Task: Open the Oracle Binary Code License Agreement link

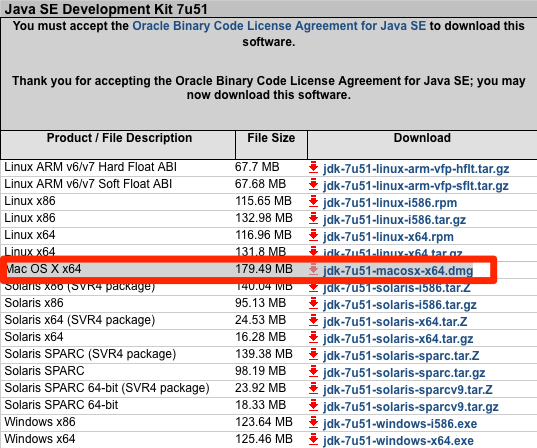Action: (279, 26)
